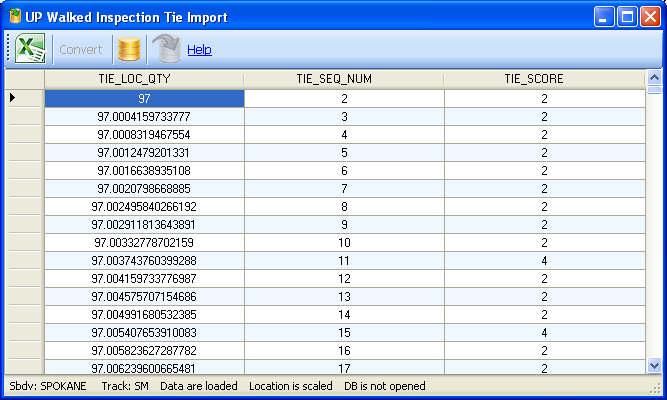Click scrollbar down arrow
Viewport: 667px width, 400px height.
point(654,366)
